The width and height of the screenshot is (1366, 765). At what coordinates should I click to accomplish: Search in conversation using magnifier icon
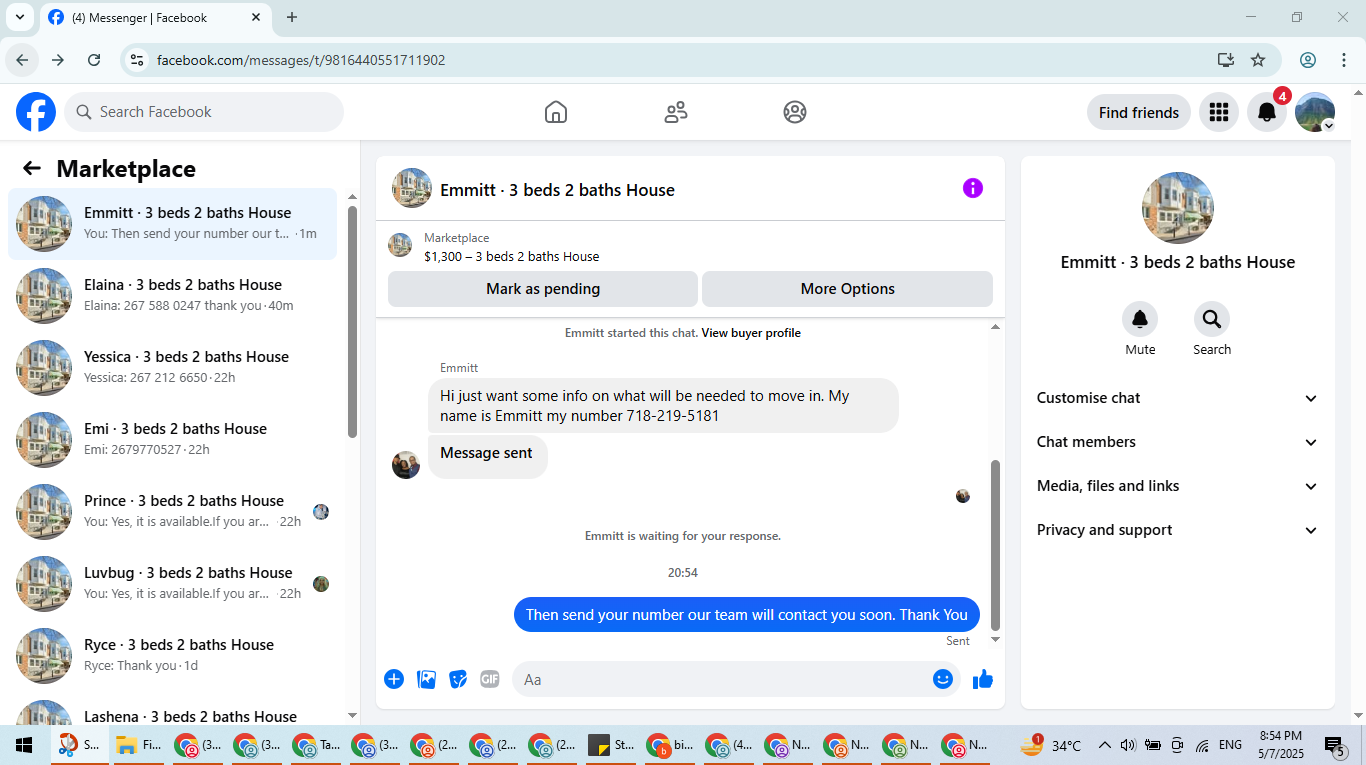[x=1212, y=319]
